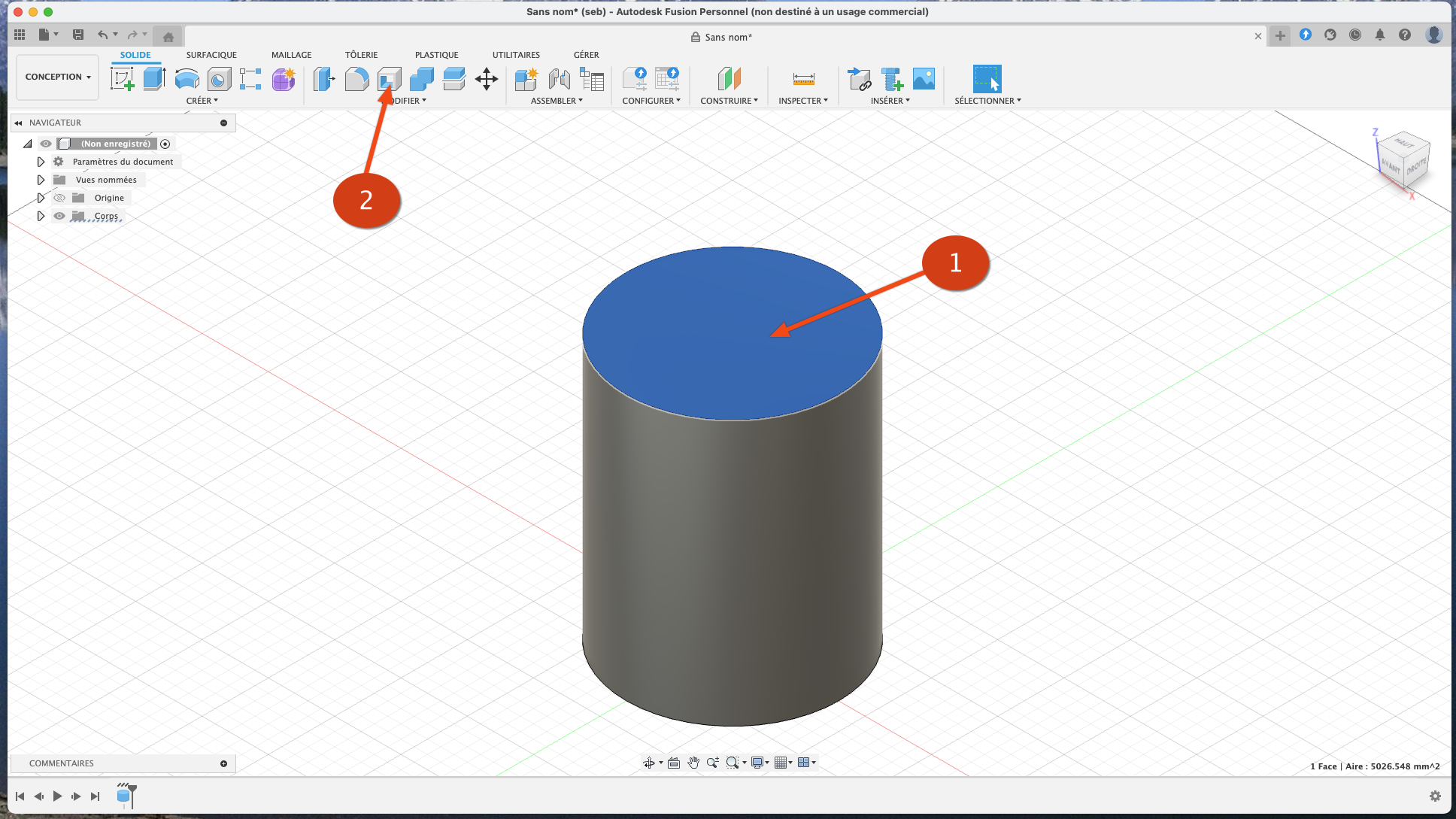Open the ASSEMBLER menu label

point(557,101)
